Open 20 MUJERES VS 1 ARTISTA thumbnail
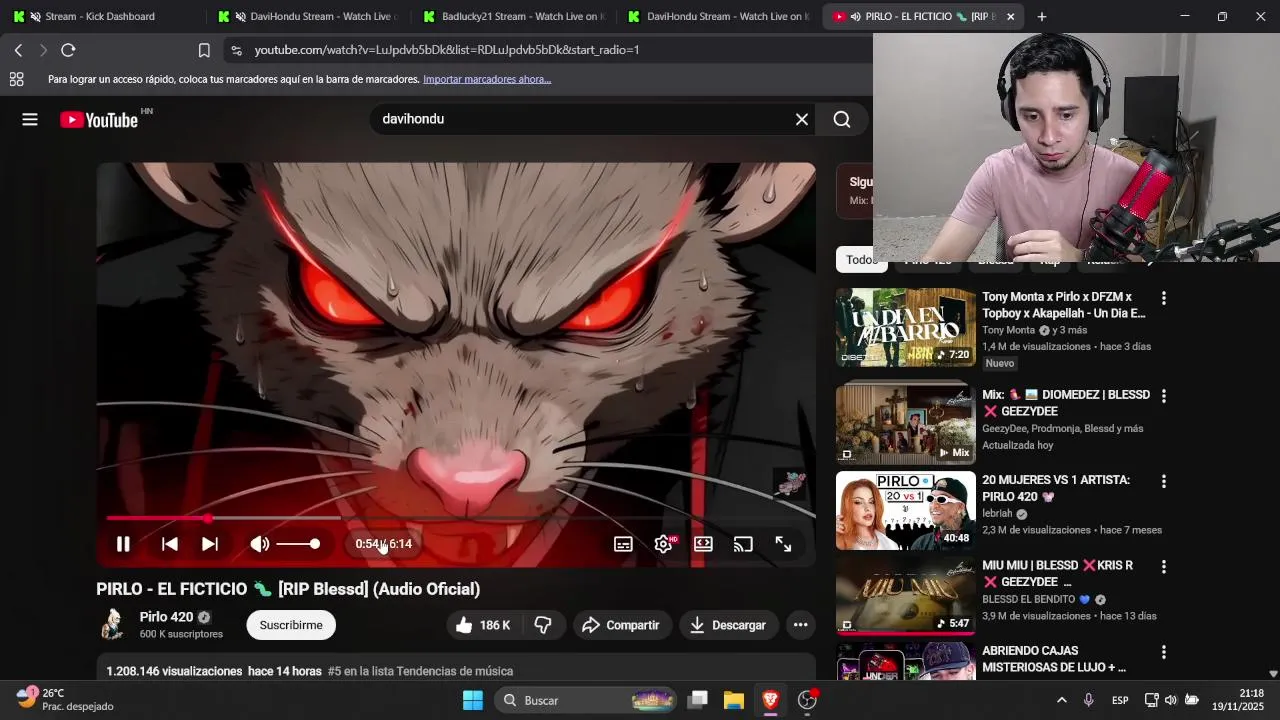Screen dimensions: 1280x720 coord(906,510)
